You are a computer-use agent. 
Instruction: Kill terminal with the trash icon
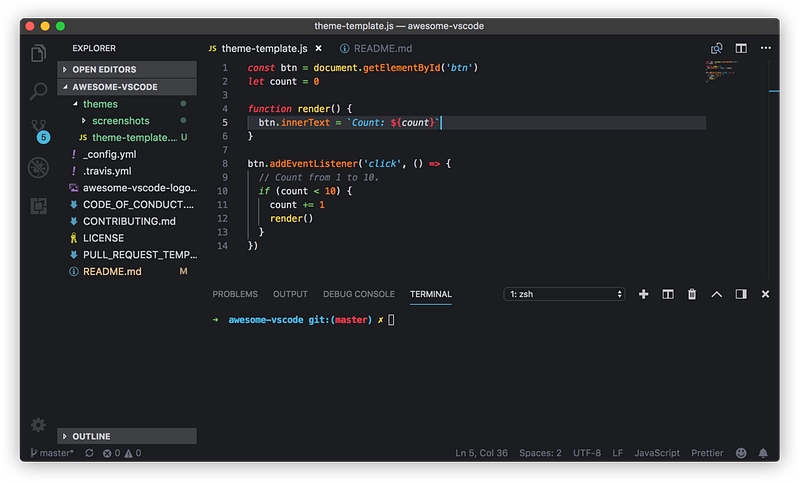click(x=692, y=294)
